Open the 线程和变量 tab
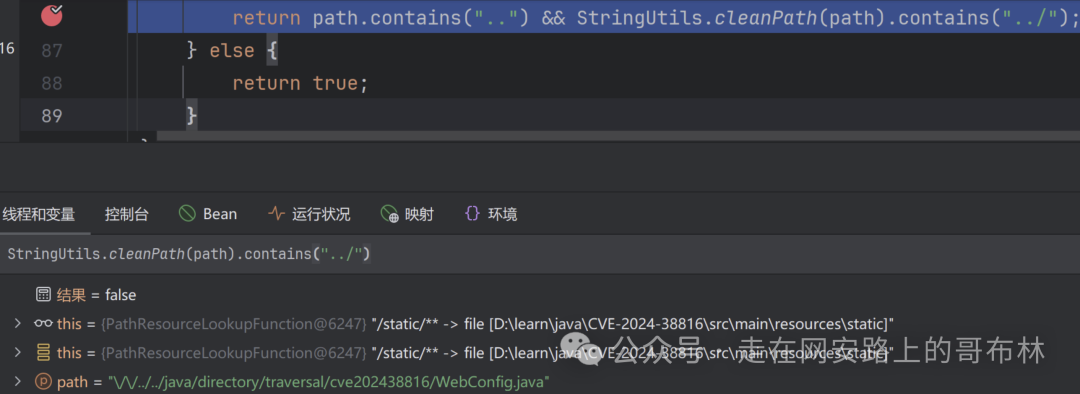 39,214
